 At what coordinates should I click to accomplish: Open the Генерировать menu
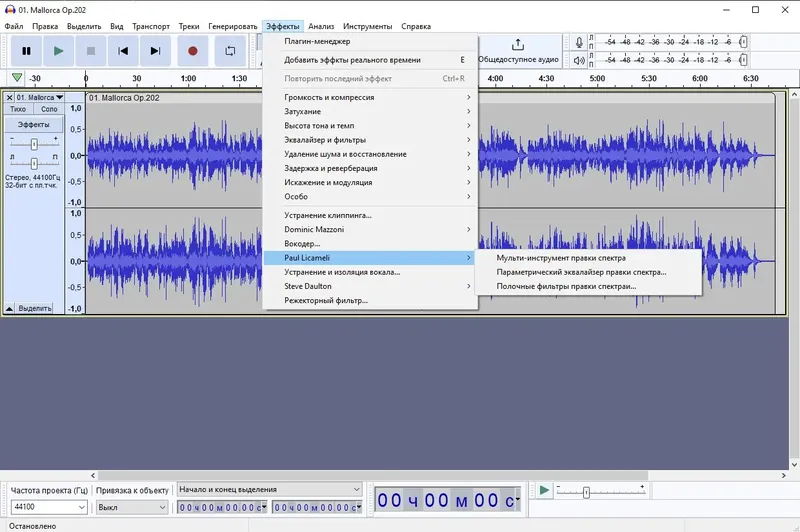click(x=233, y=27)
